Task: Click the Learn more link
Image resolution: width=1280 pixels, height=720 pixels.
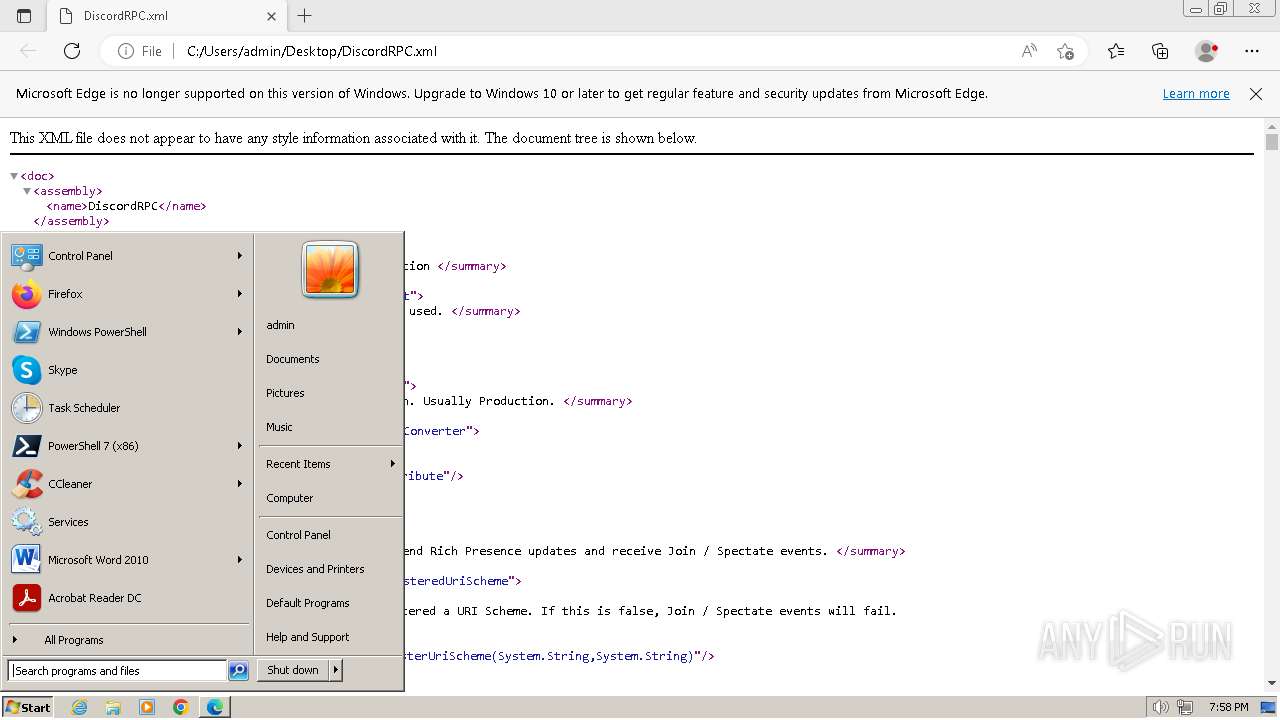Action: coord(1196,94)
